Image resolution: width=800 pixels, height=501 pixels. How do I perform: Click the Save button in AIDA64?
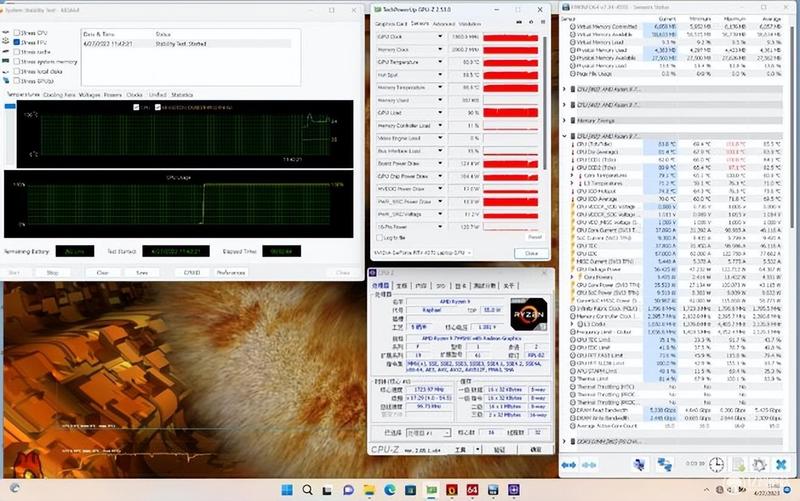[142, 273]
